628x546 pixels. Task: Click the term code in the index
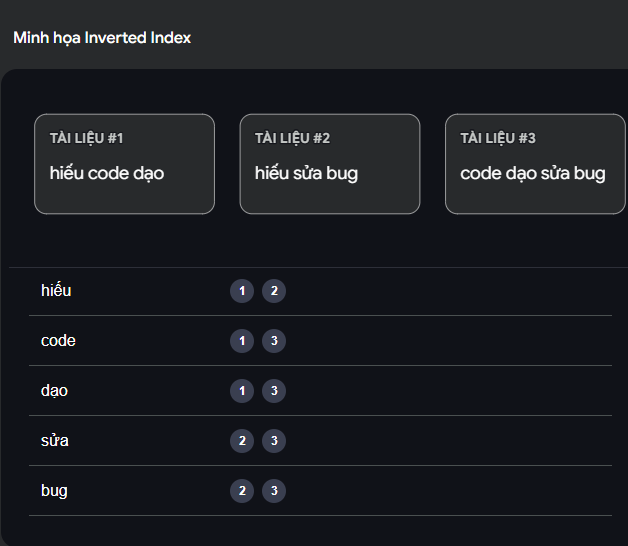[58, 341]
